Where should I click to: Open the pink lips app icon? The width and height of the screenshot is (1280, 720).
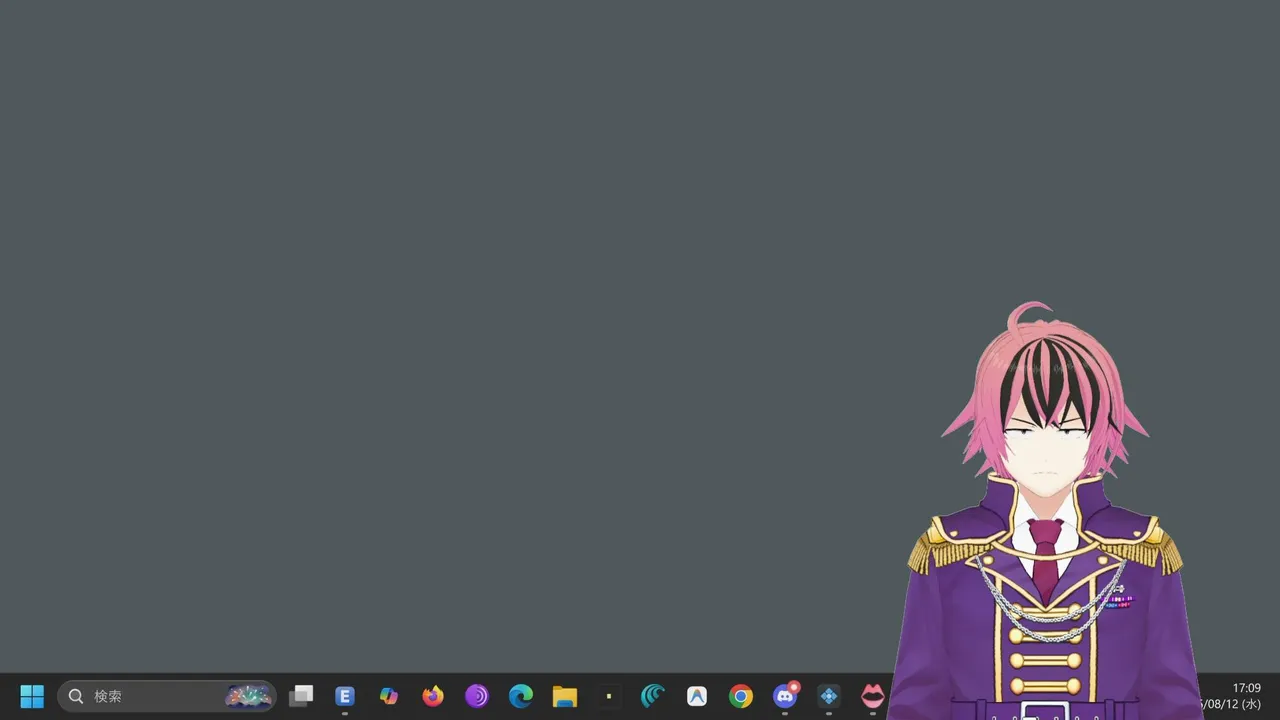[873, 696]
